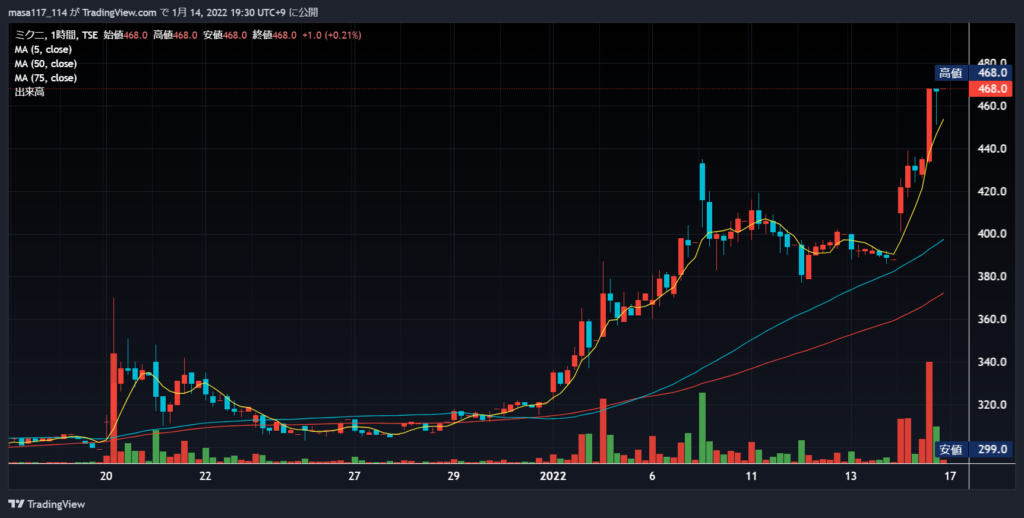Click the tall red candle reaching 468
The width and height of the screenshot is (1024, 518).
(x=929, y=125)
